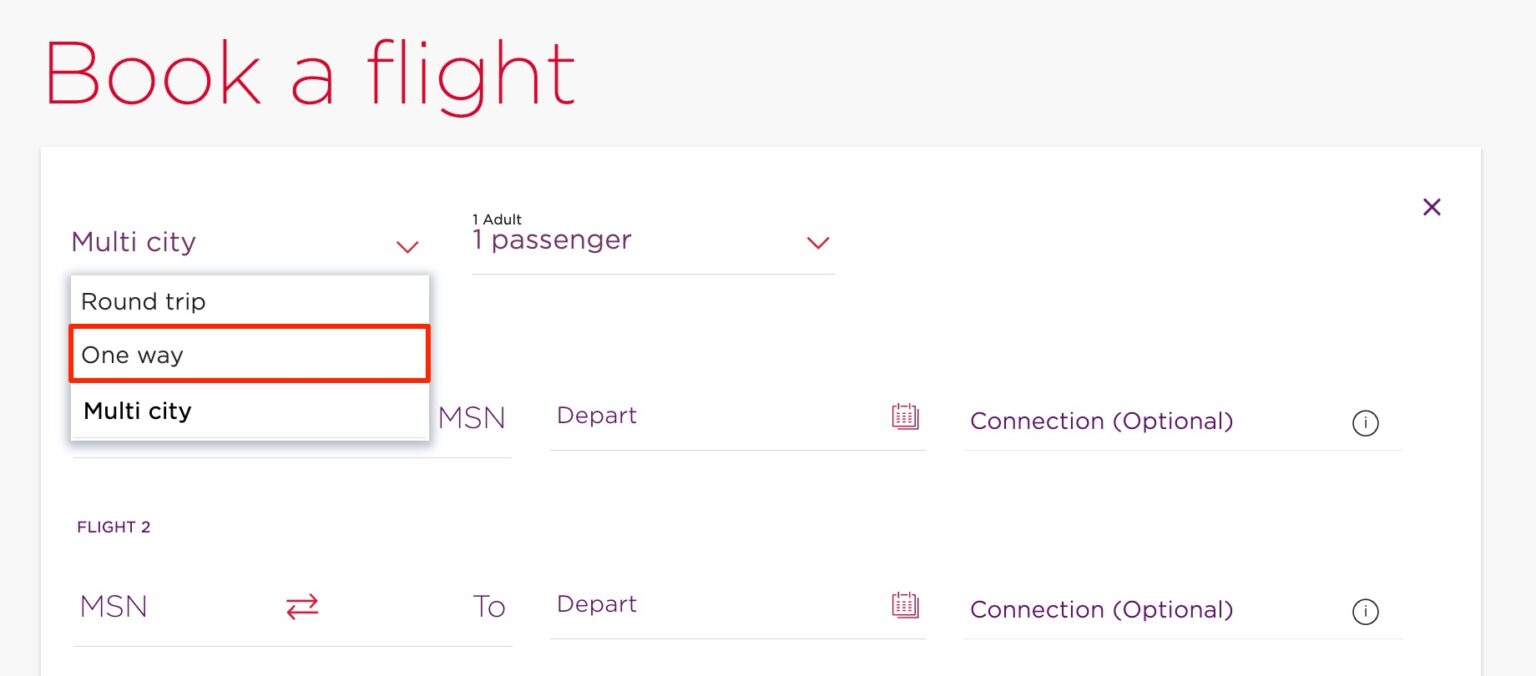Click Flight 1 Connection (Optional) field
1536x676 pixels.
(x=1101, y=421)
